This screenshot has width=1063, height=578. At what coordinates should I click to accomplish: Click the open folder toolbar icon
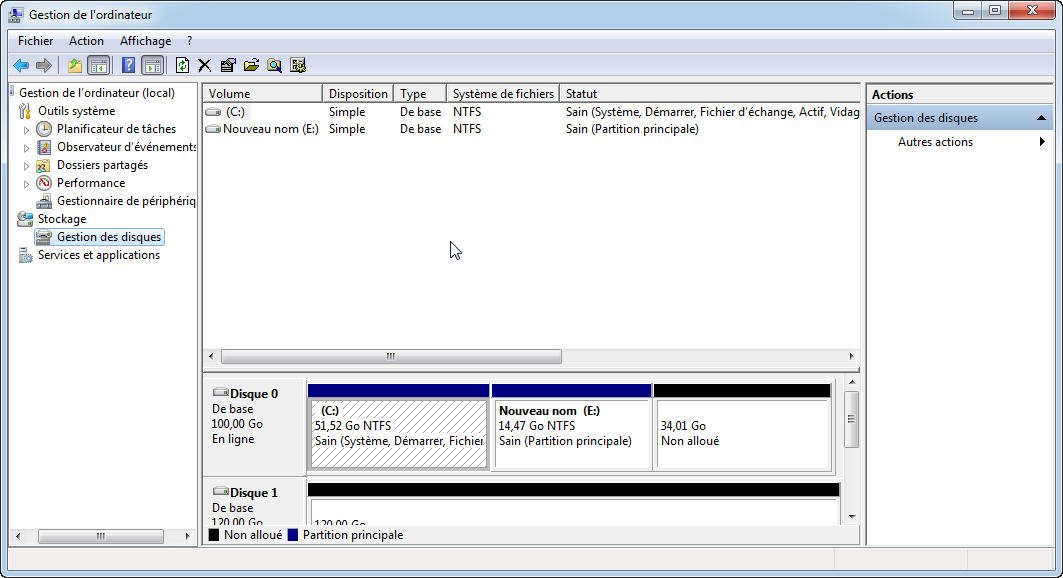252,65
